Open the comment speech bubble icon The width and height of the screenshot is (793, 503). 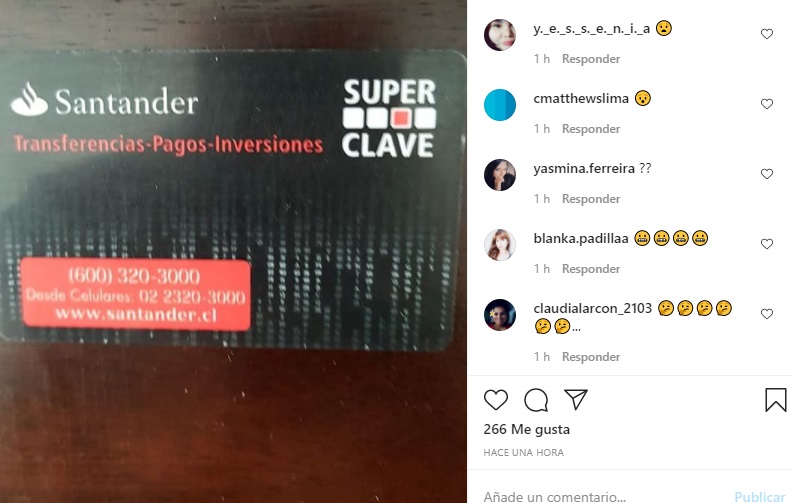536,400
